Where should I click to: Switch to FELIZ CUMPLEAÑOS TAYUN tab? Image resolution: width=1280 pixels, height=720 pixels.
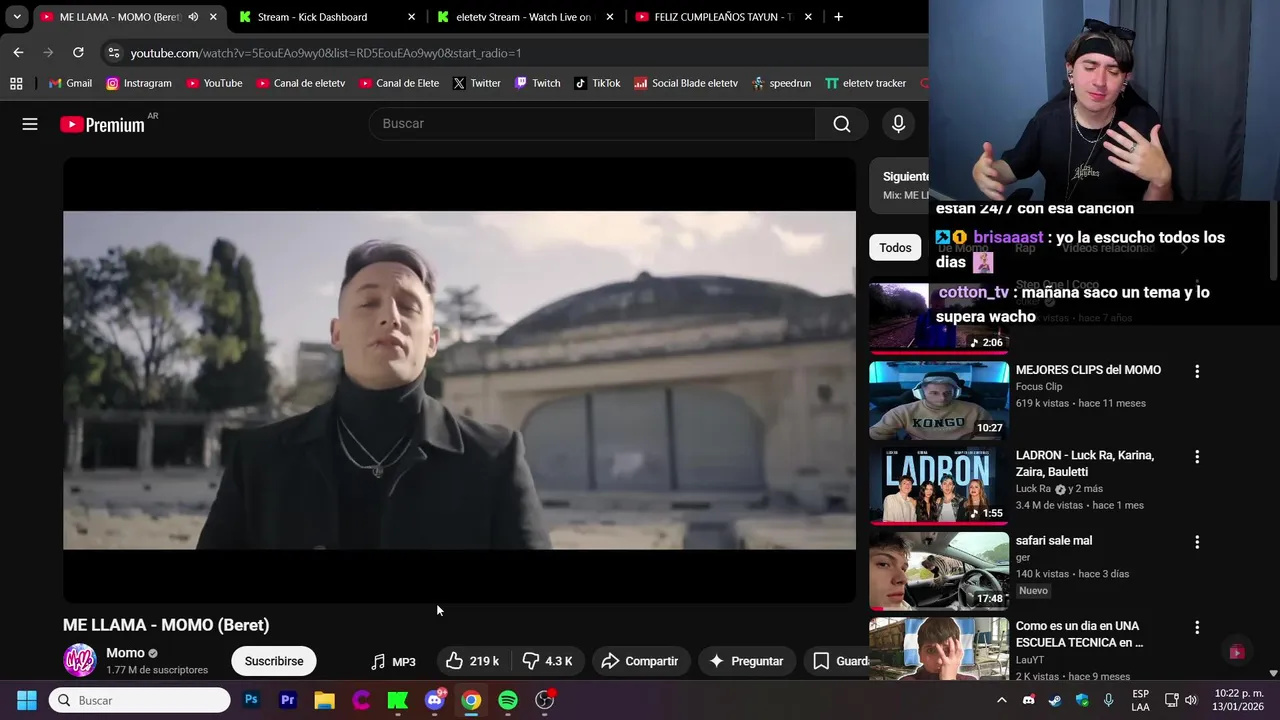723,17
